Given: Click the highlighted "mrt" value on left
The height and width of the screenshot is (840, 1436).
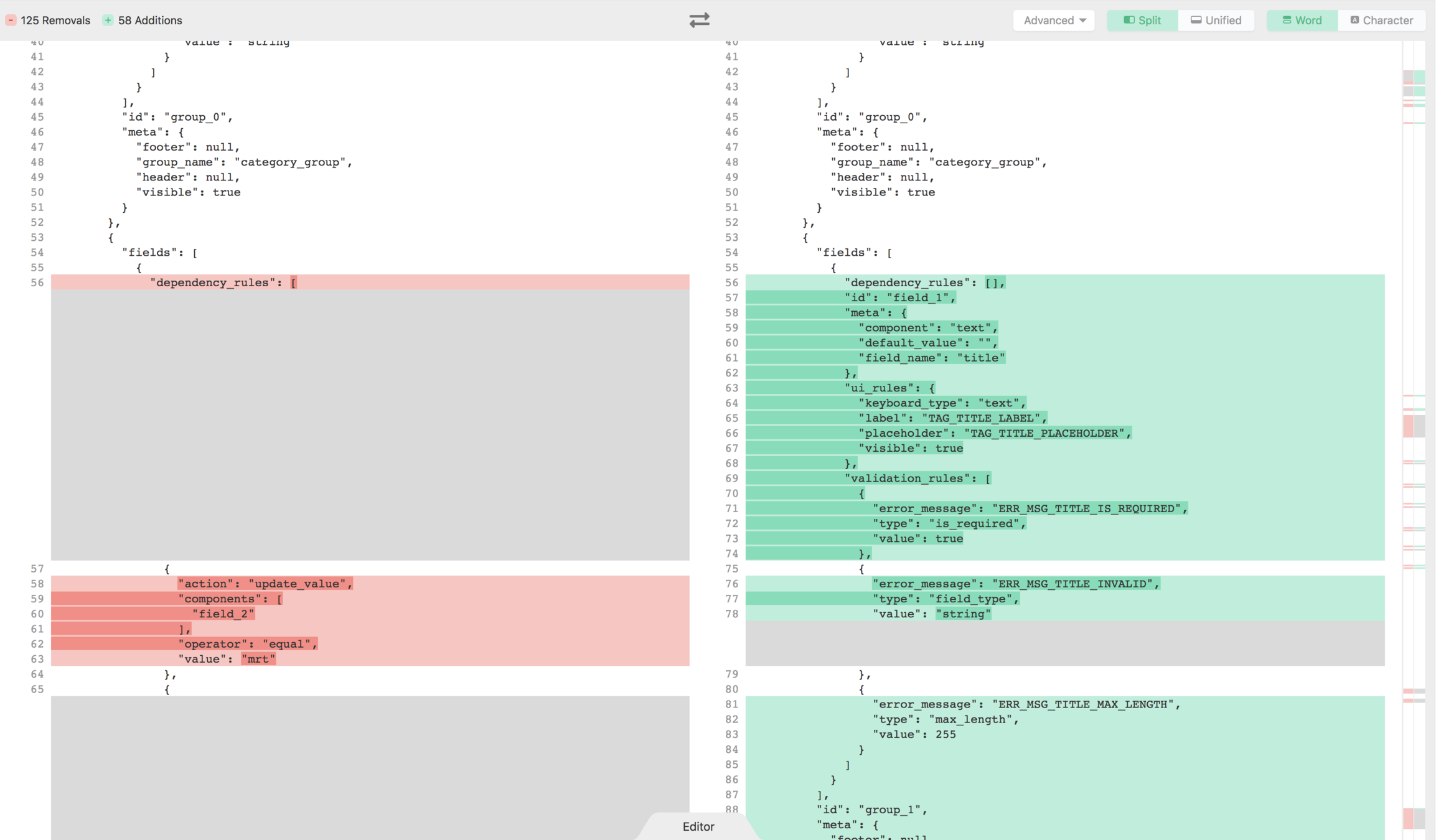Looking at the screenshot, I should [x=258, y=659].
